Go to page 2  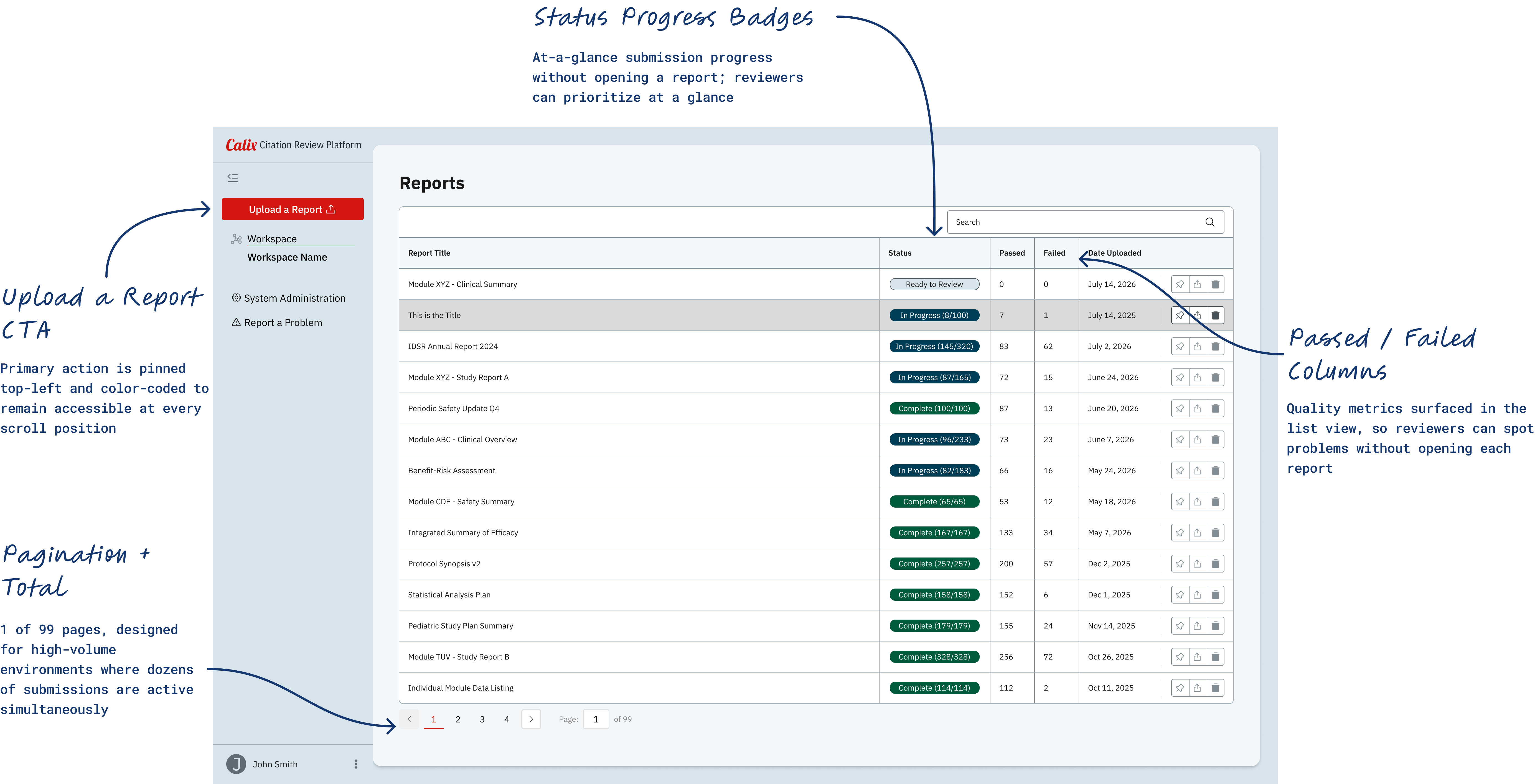pyautogui.click(x=458, y=719)
